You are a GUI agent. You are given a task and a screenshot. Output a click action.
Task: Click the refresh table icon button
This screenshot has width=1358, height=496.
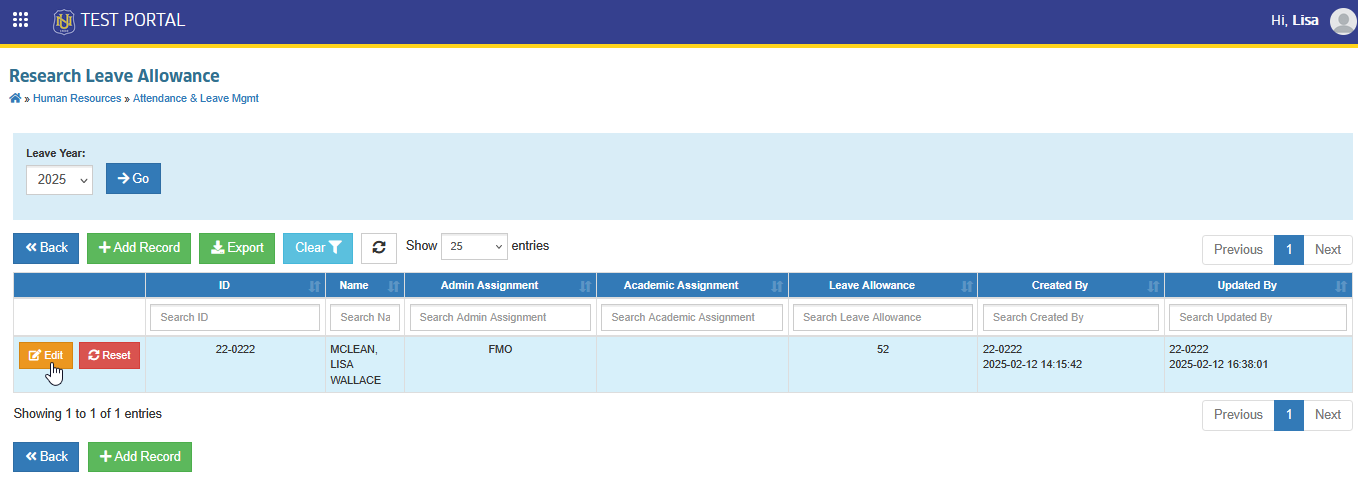[379, 248]
